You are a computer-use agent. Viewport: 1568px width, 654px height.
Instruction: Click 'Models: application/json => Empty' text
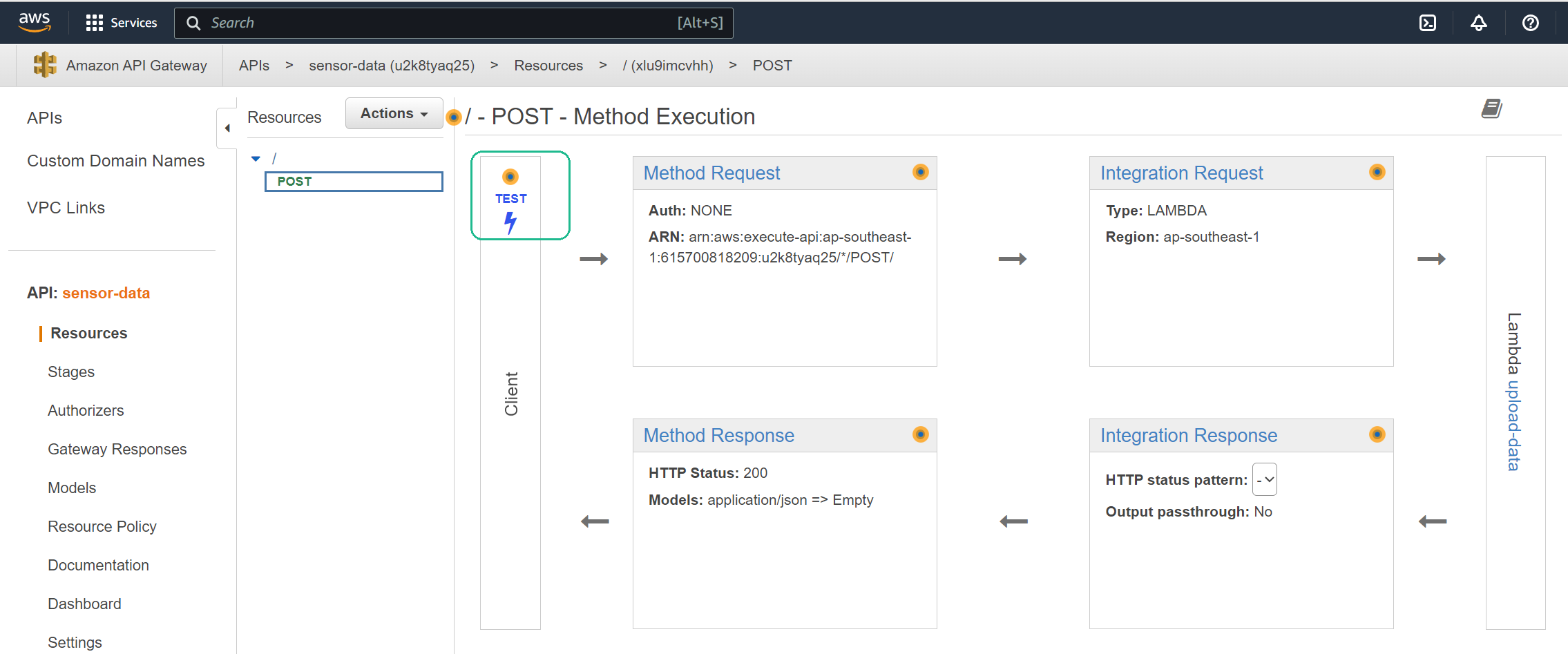(761, 500)
